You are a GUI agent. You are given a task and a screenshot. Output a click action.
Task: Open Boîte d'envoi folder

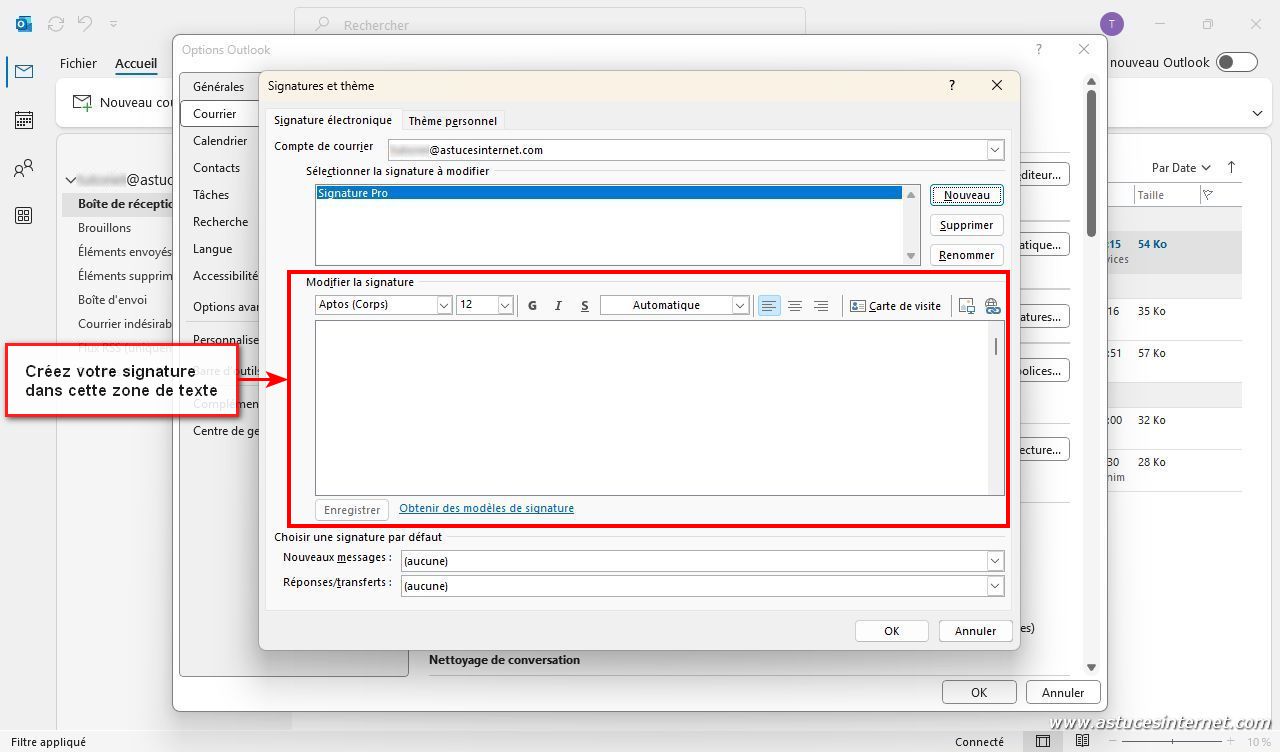[113, 300]
